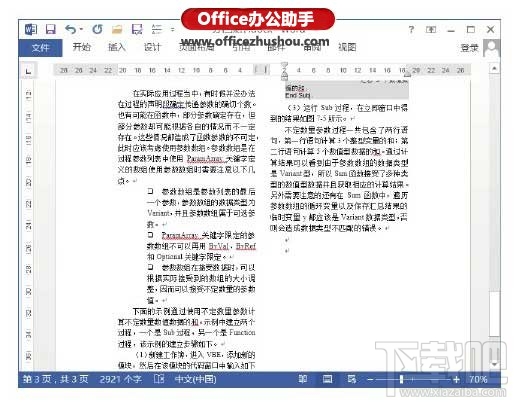Click the first-line indent marker on the ruler
Viewport: 515px width, 402px height.
click(x=284, y=65)
